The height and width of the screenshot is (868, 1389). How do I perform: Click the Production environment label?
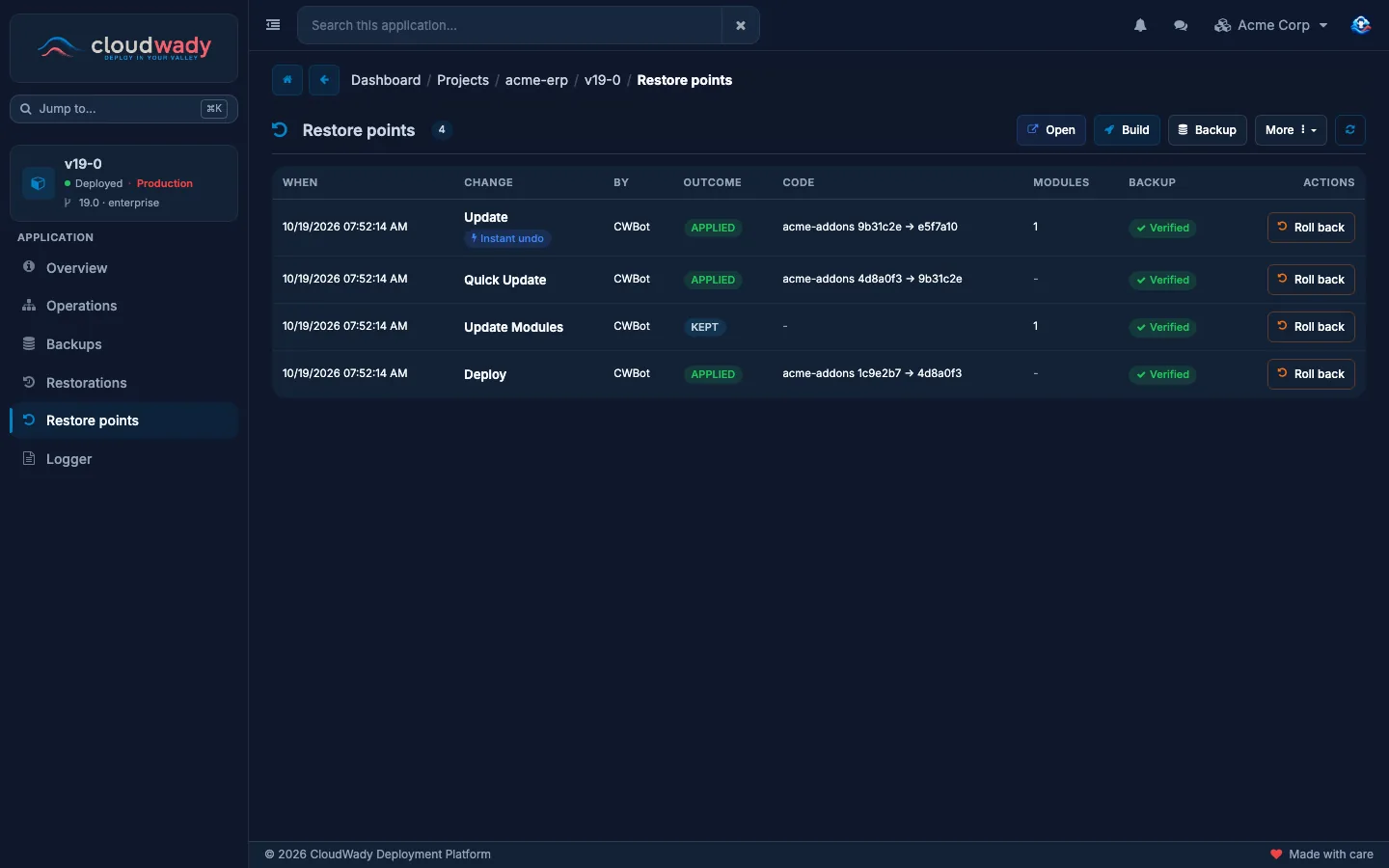point(165,183)
